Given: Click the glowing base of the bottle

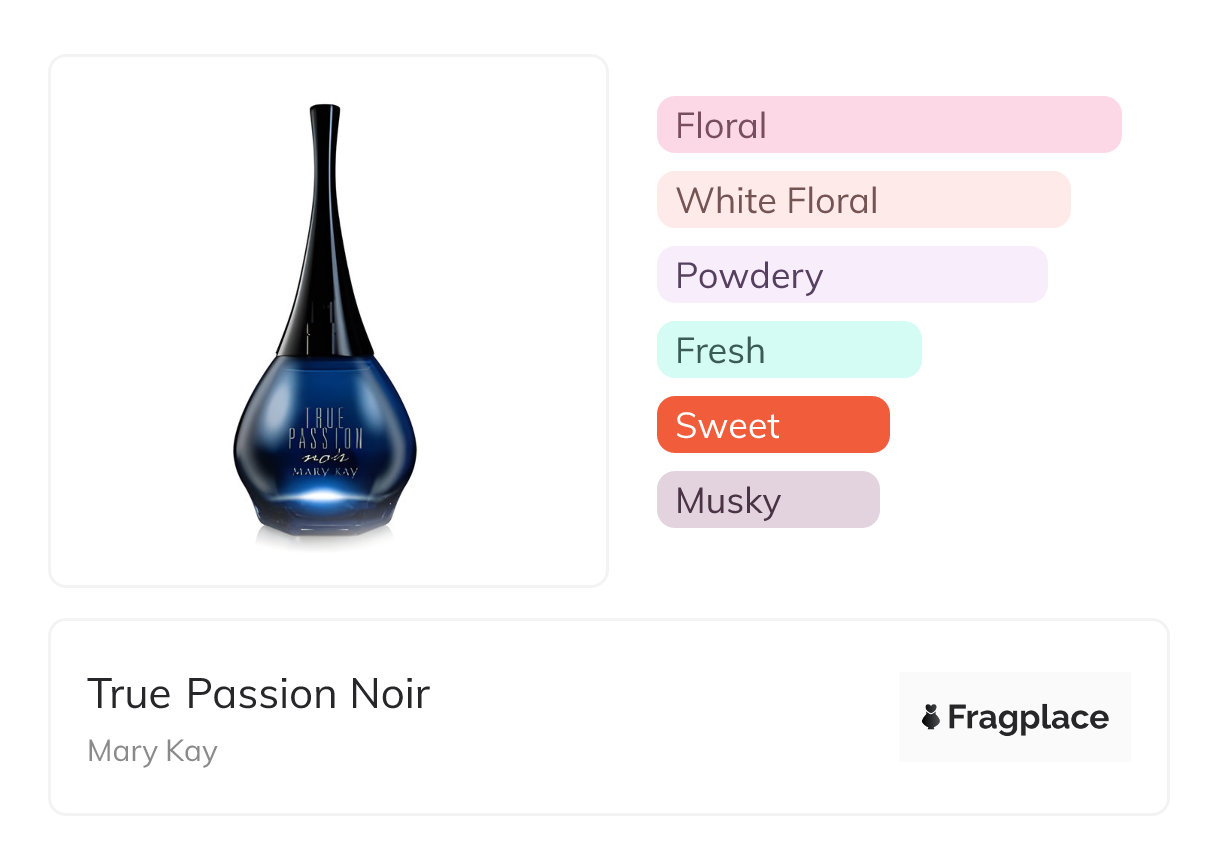Looking at the screenshot, I should (323, 497).
